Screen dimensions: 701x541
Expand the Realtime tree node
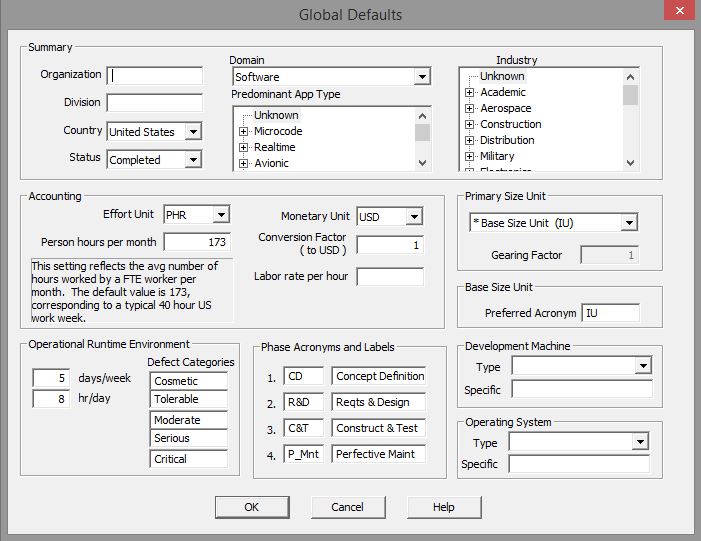tap(243, 148)
